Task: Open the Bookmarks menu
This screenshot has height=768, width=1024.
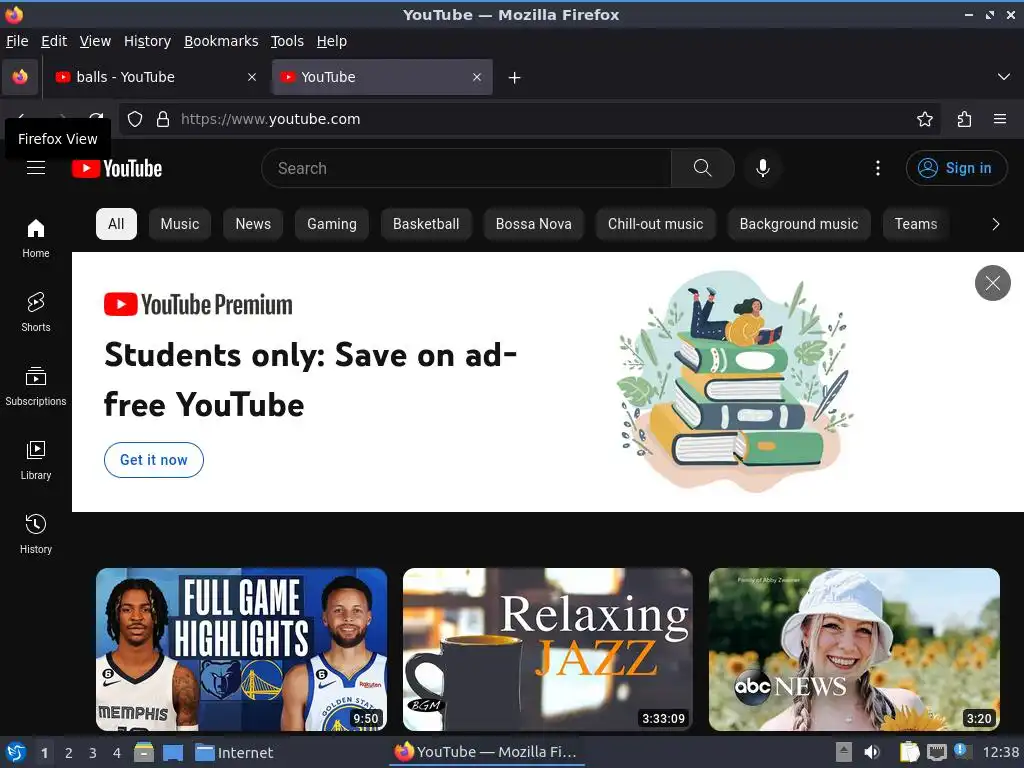Action: [221, 41]
